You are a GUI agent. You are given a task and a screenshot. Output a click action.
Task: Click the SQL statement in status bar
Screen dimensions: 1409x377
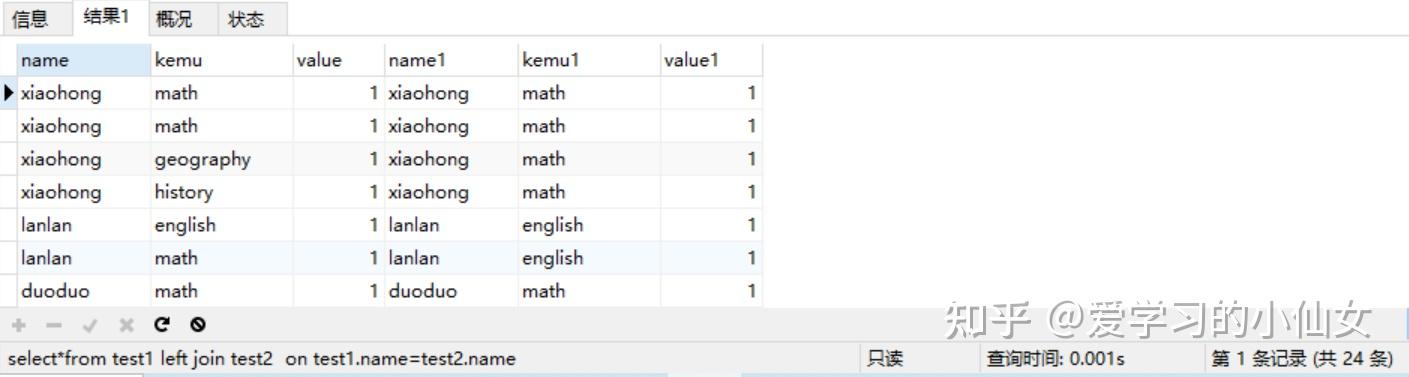tap(262, 359)
